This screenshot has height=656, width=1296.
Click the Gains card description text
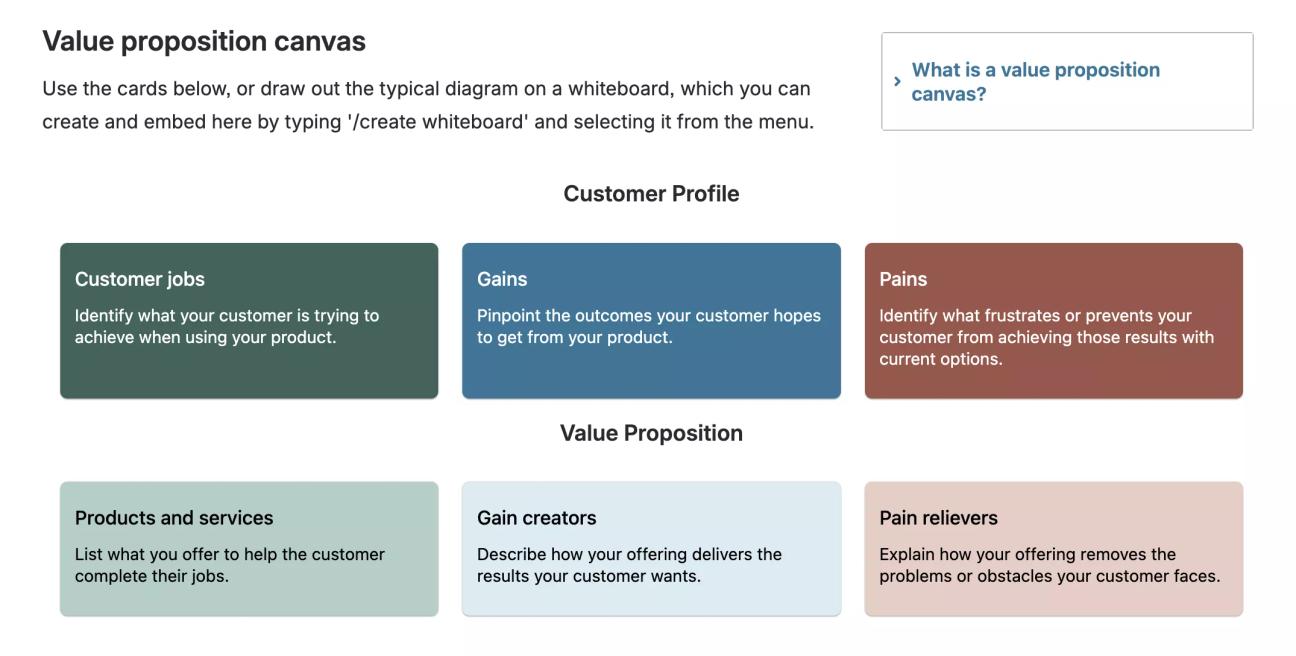pos(647,326)
